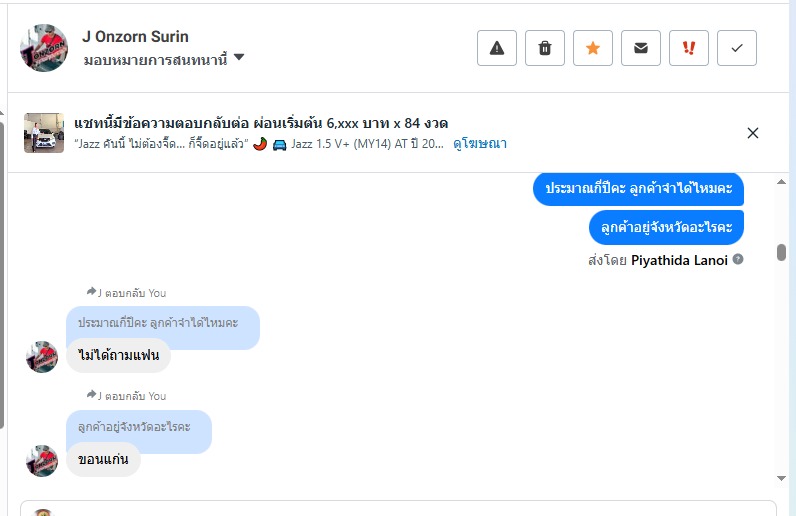796x516 pixels.
Task: Mark conversation with orange star icon
Action: coord(593,48)
